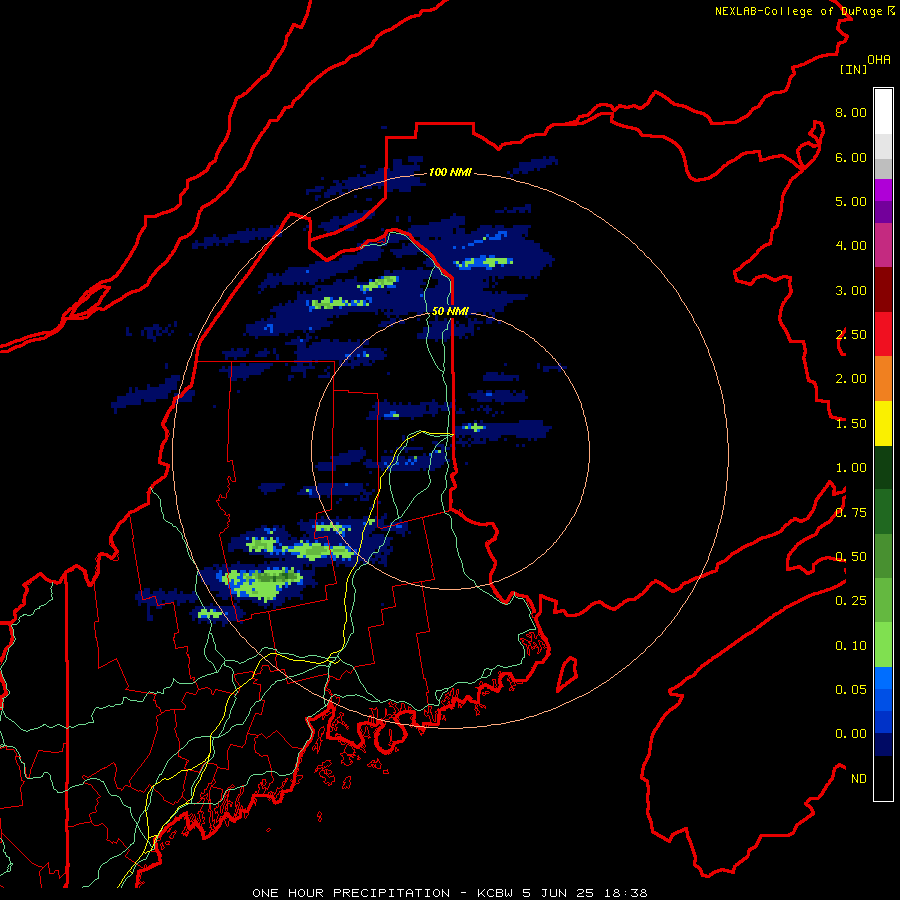Select the orange legend swatch
The width and height of the screenshot is (900, 900).
[883, 379]
